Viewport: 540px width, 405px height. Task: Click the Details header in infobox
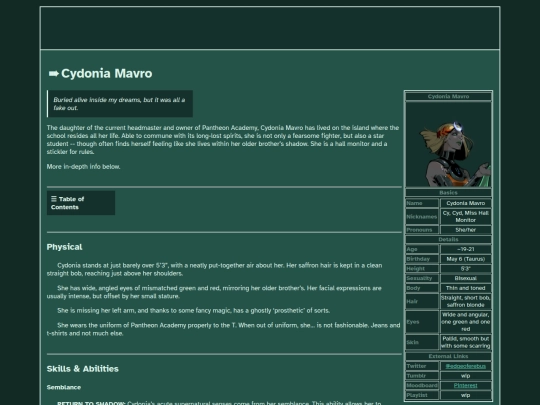448,239
